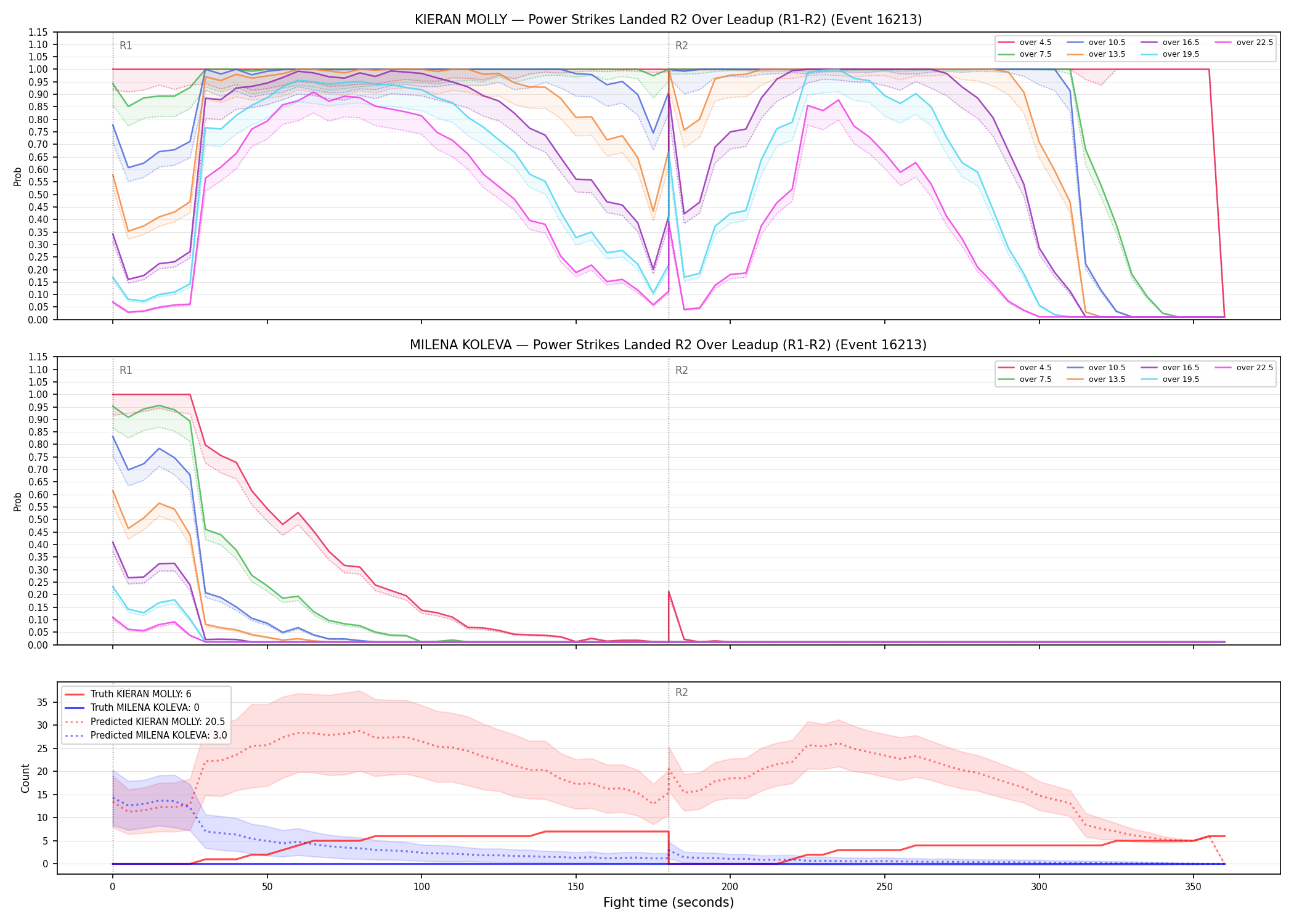
Task: Click the KIERAN MOLLY Power Strikes chart title
Action: pos(668,20)
